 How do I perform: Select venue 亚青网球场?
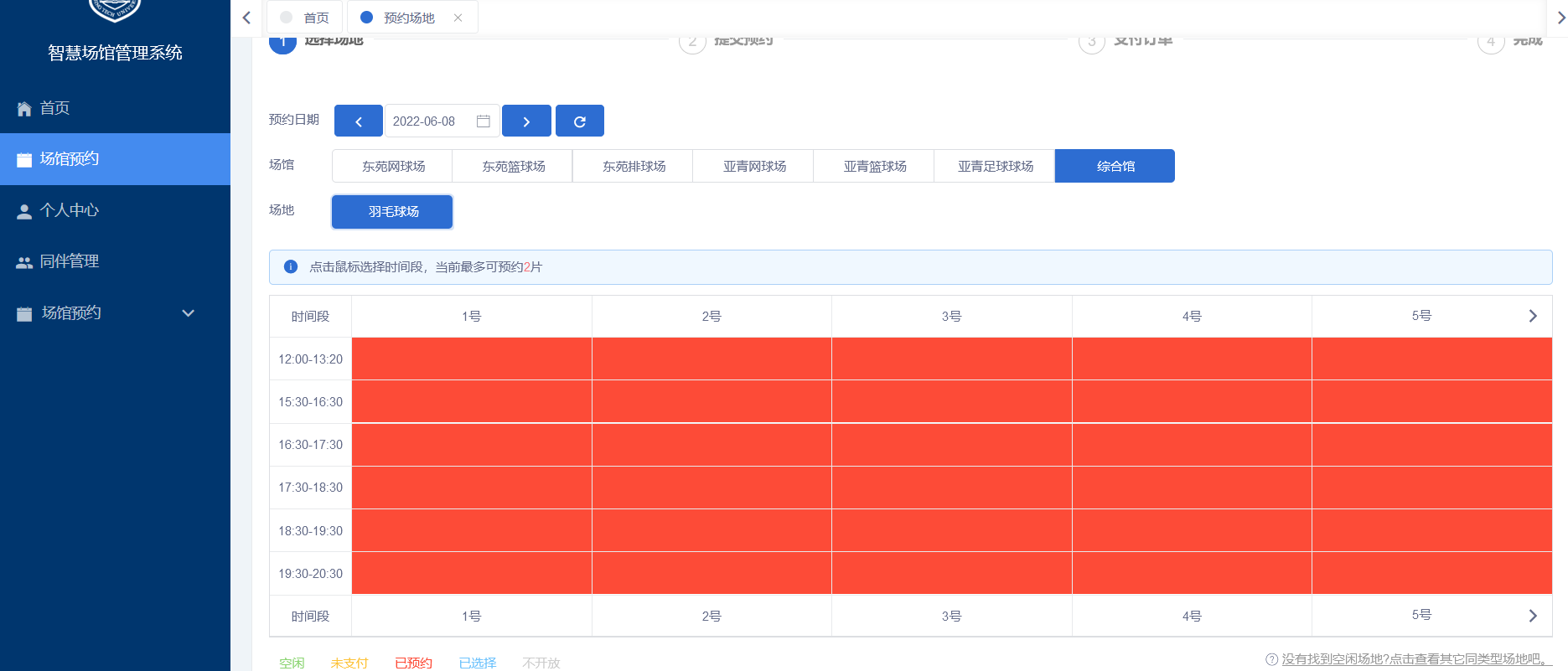click(x=754, y=166)
